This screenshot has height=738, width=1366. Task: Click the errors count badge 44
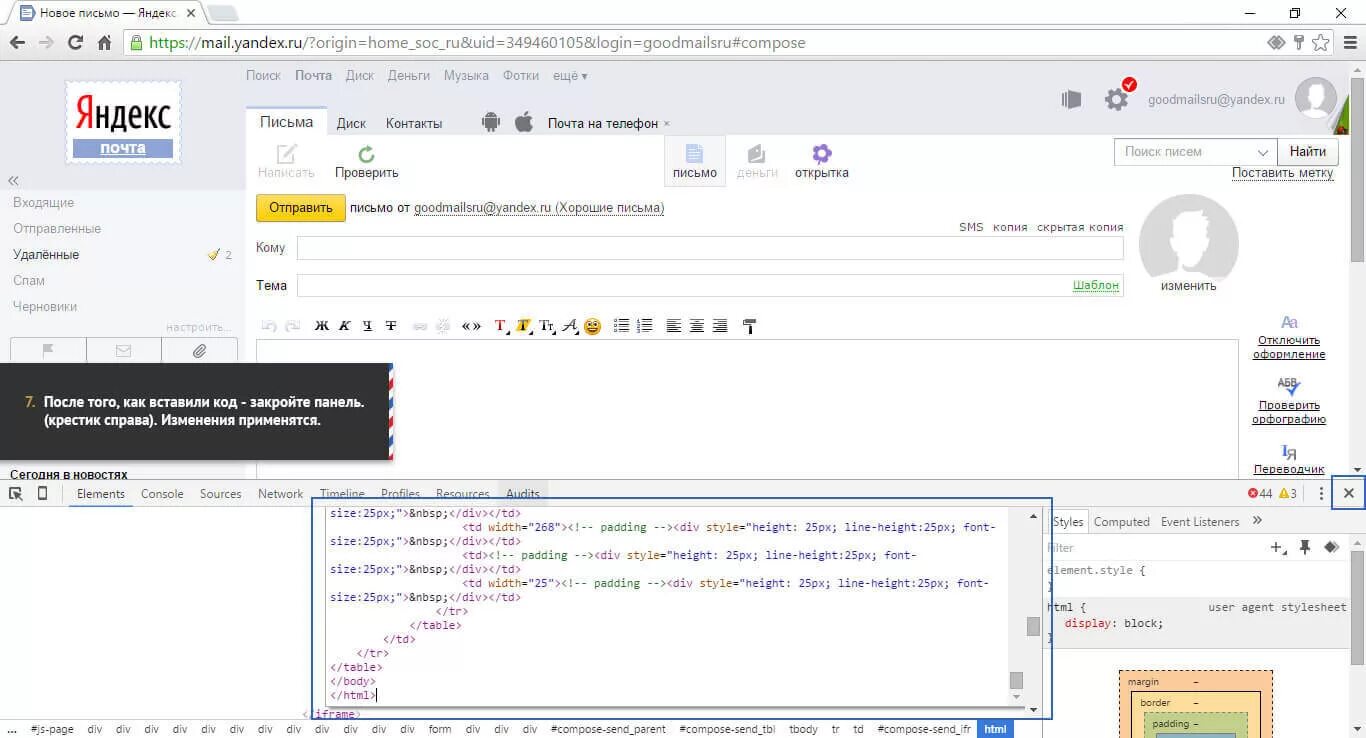point(1259,494)
